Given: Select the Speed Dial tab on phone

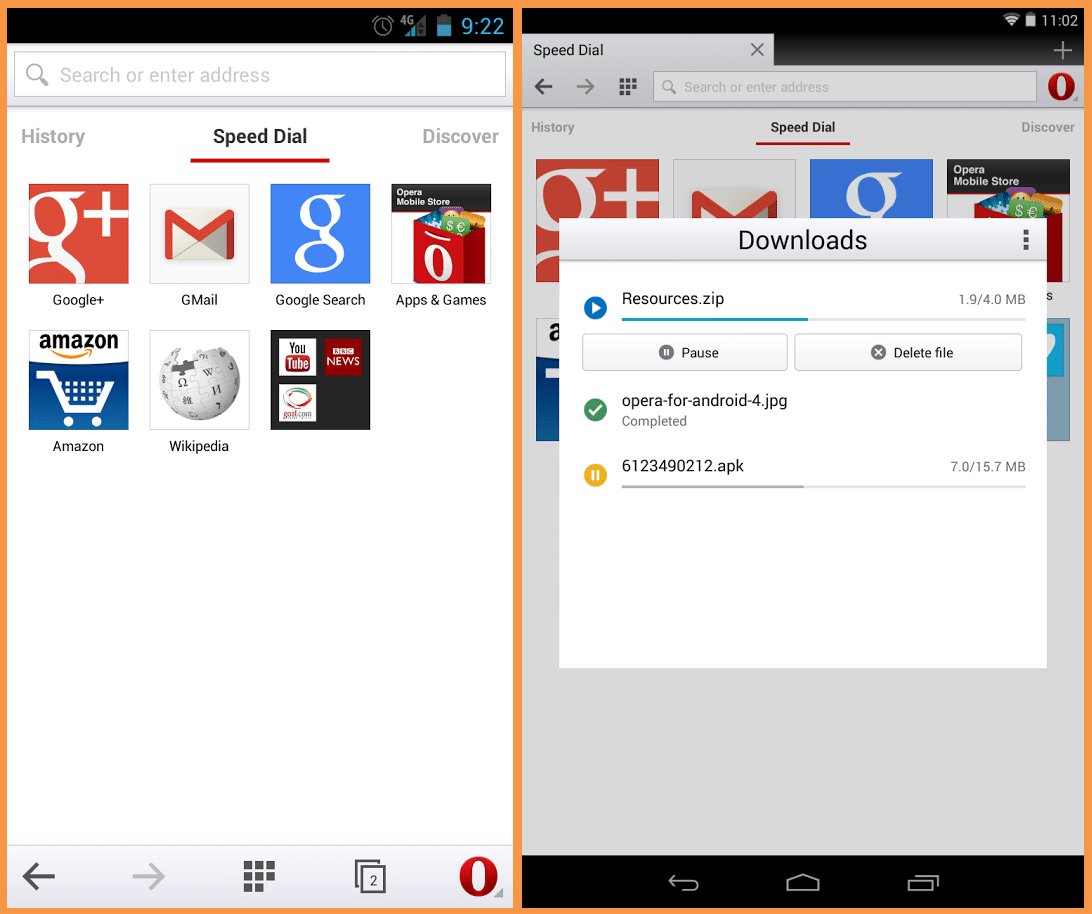Looking at the screenshot, I should [x=260, y=137].
